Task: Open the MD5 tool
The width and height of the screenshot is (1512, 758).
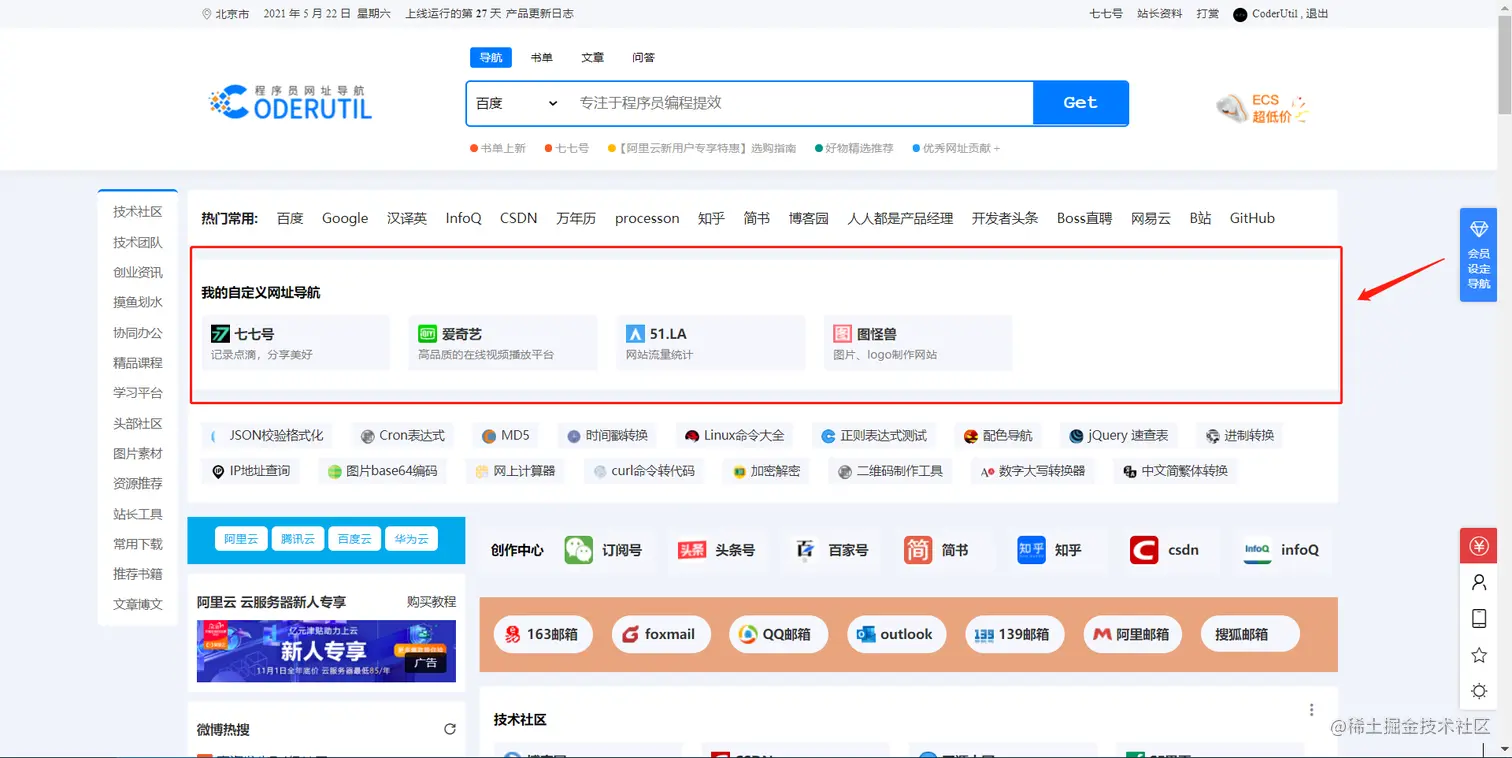Action: tap(505, 436)
